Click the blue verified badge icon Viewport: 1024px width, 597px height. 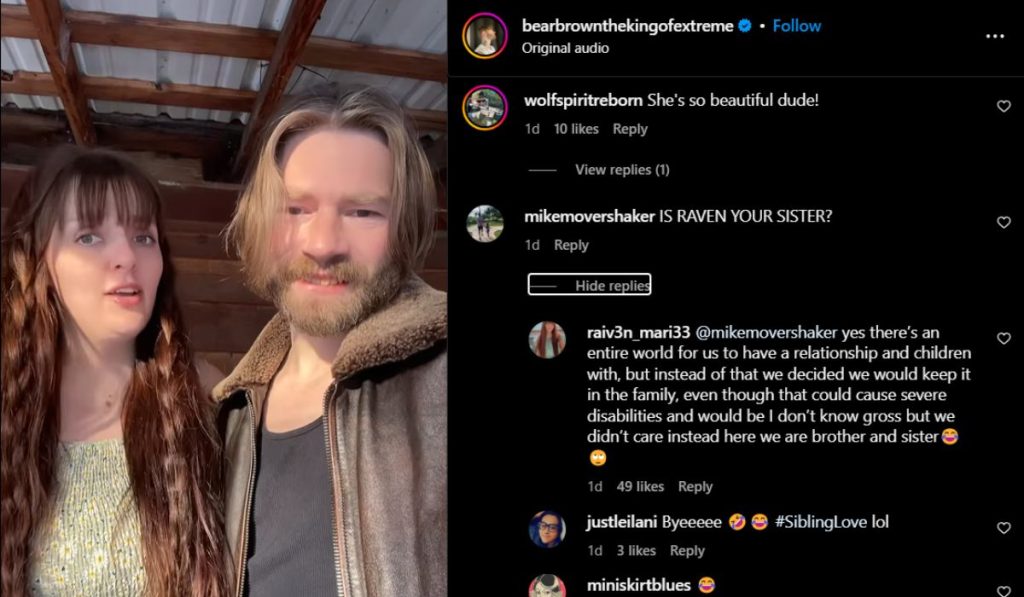pos(743,26)
